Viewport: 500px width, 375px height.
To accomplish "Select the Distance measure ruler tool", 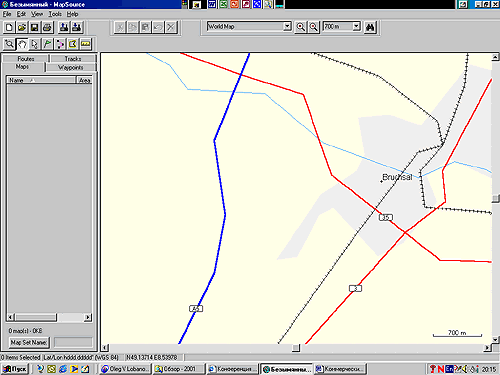I will click(86, 44).
